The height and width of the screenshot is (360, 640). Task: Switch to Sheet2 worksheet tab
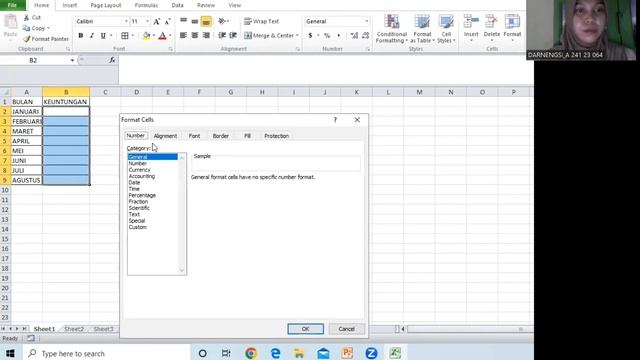74,329
